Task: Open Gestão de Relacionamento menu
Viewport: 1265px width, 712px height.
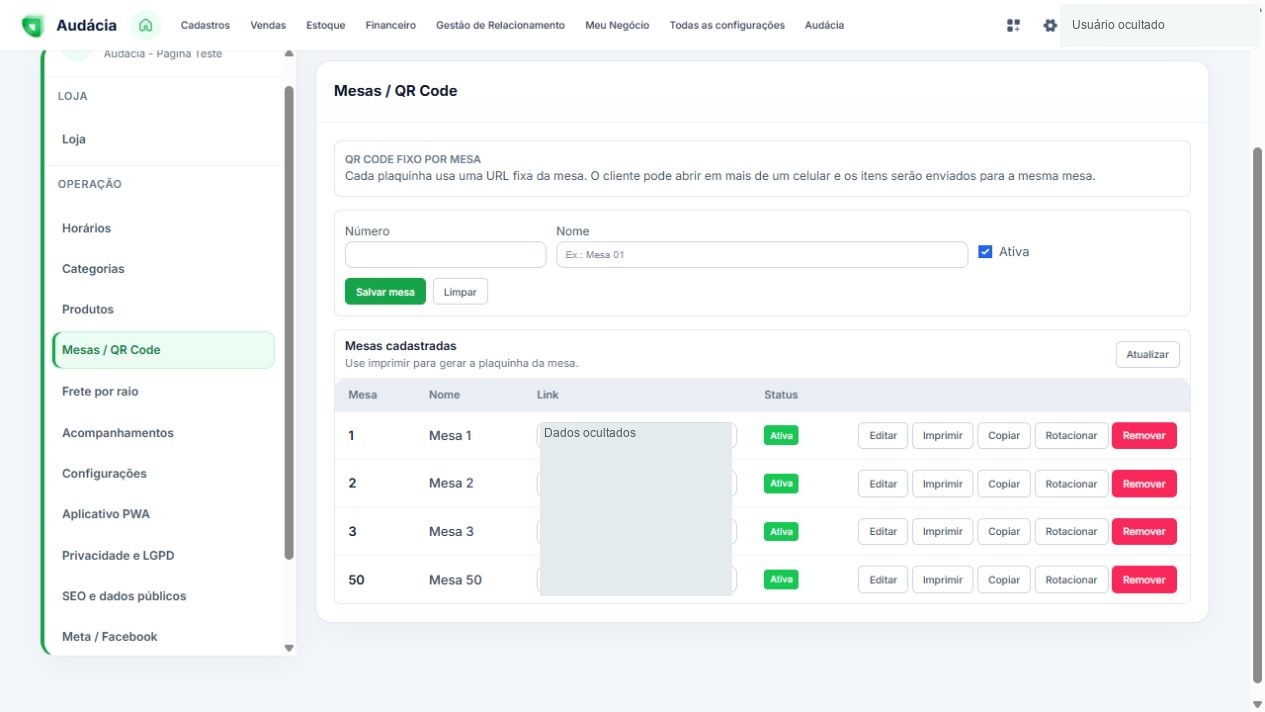Action: (500, 25)
